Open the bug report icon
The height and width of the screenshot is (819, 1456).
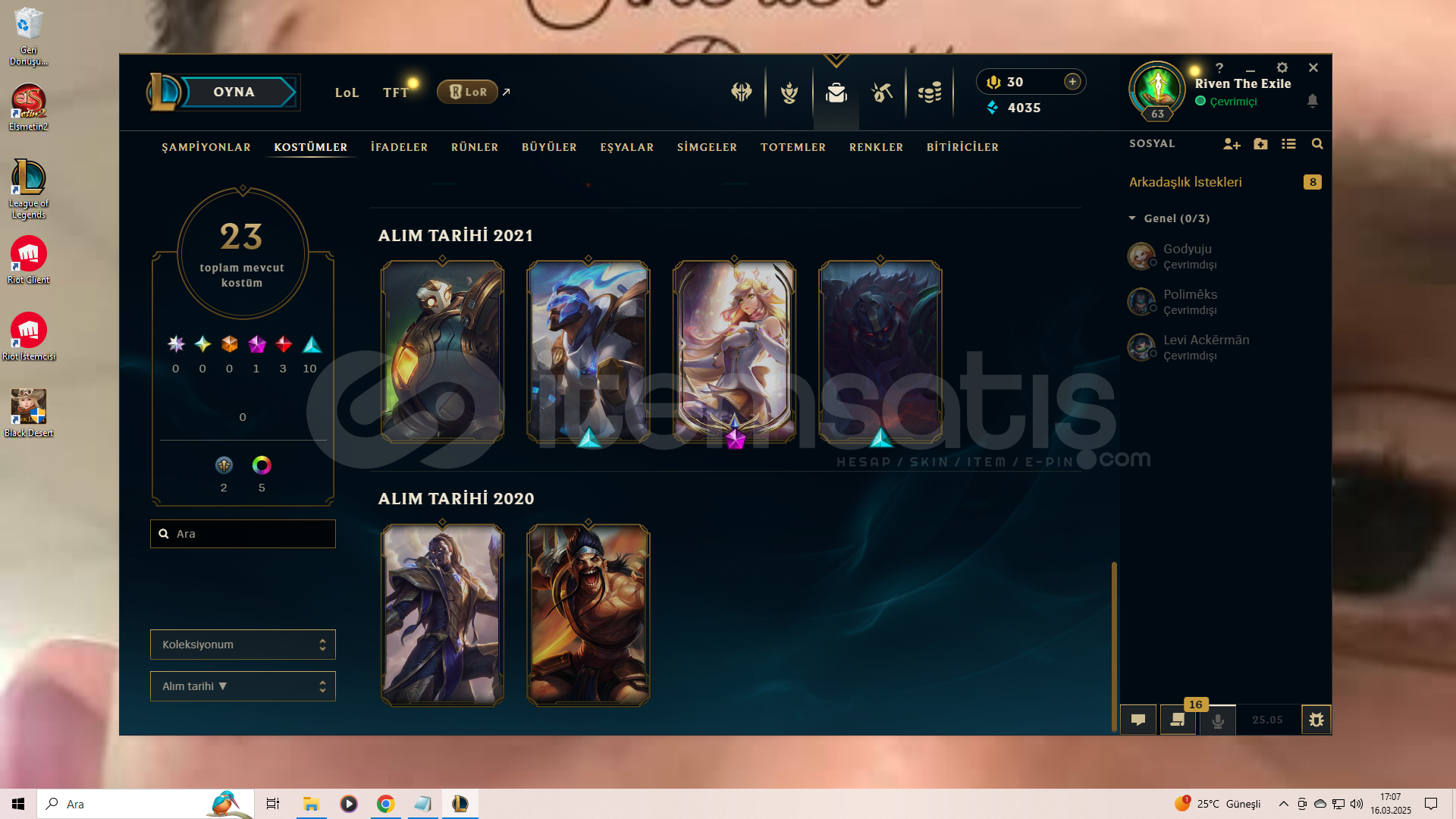tap(1316, 720)
